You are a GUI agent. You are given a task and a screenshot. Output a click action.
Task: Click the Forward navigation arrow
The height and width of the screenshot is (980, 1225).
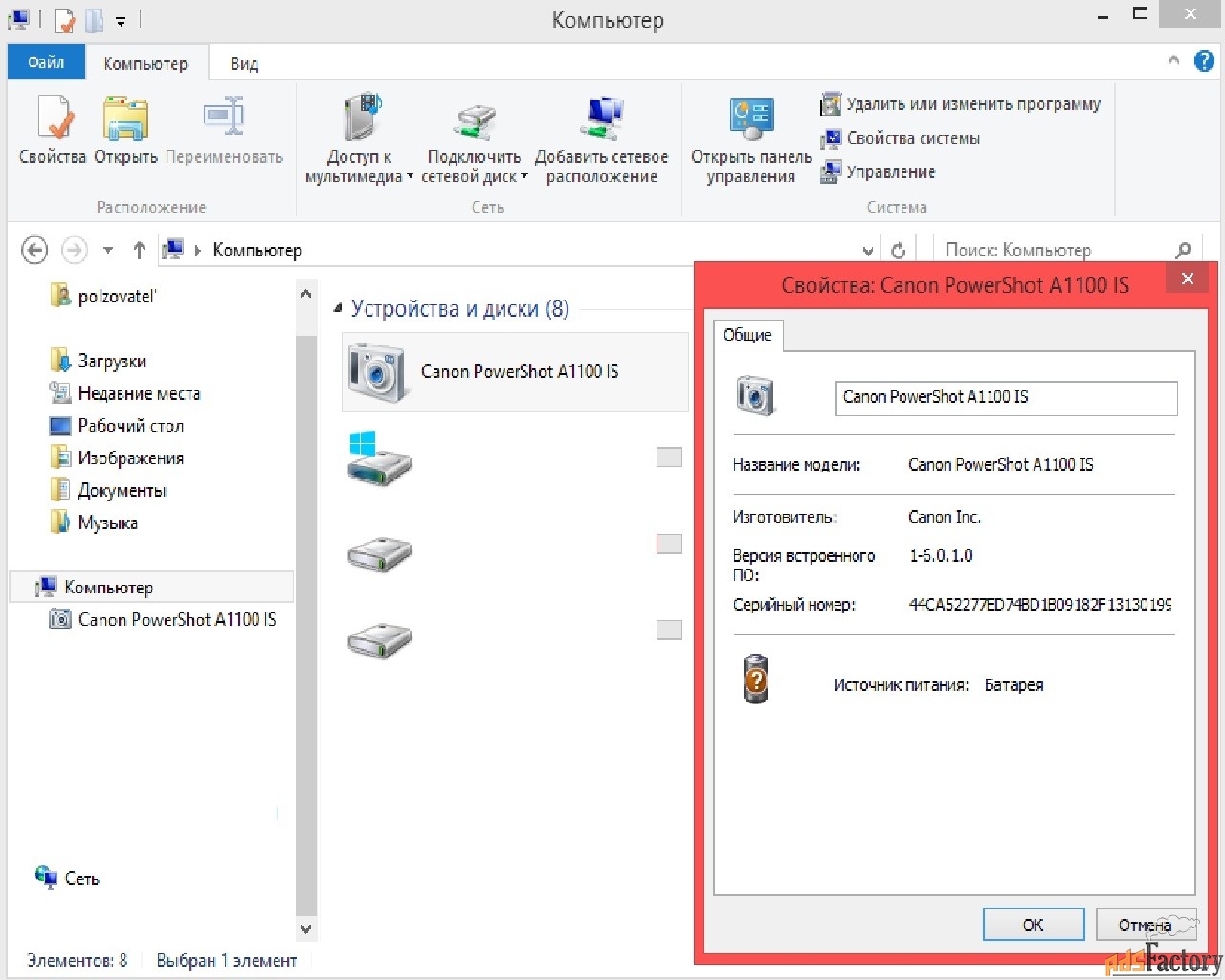tap(74, 251)
